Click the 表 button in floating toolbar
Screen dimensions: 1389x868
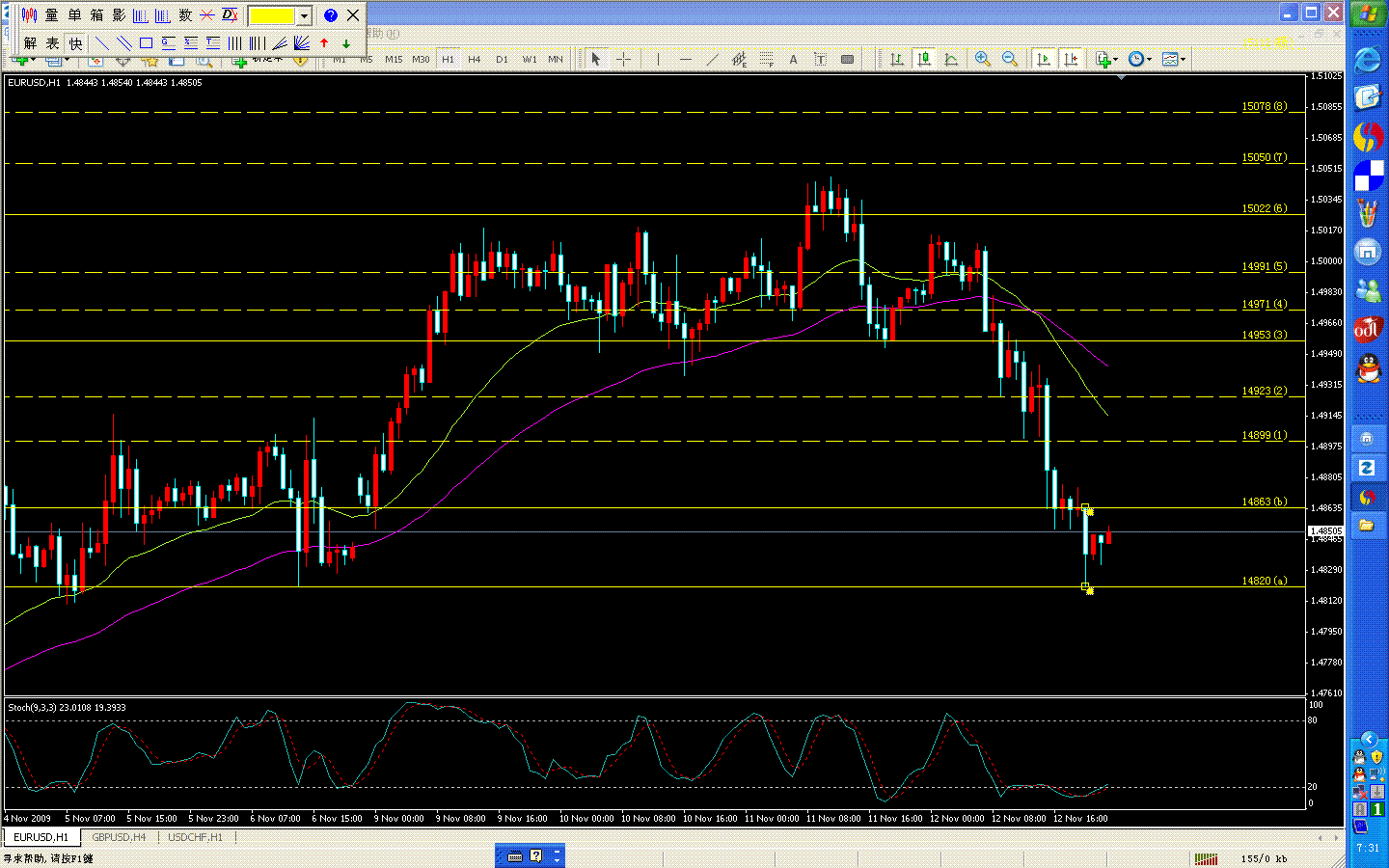[53, 43]
